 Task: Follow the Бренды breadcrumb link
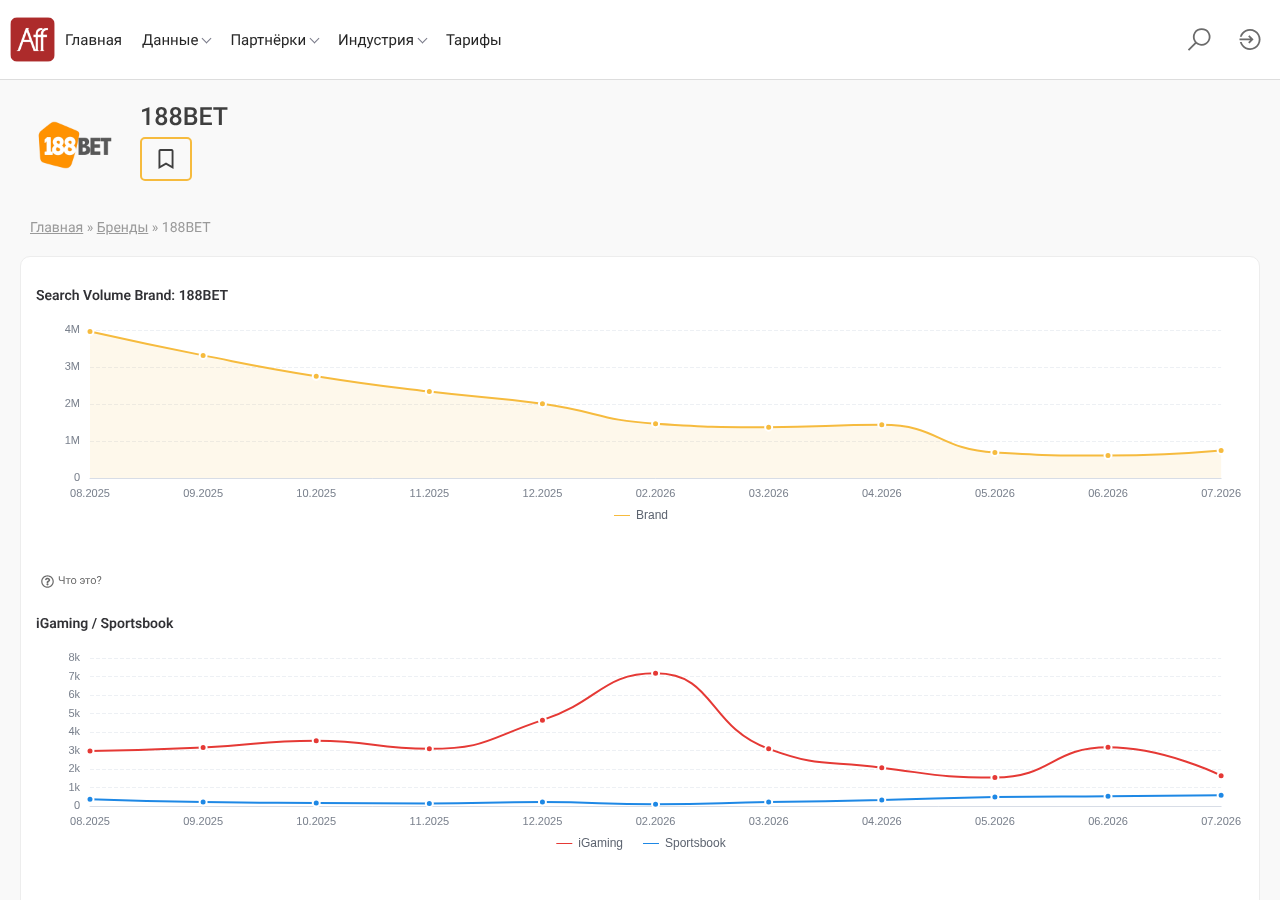coord(122,227)
